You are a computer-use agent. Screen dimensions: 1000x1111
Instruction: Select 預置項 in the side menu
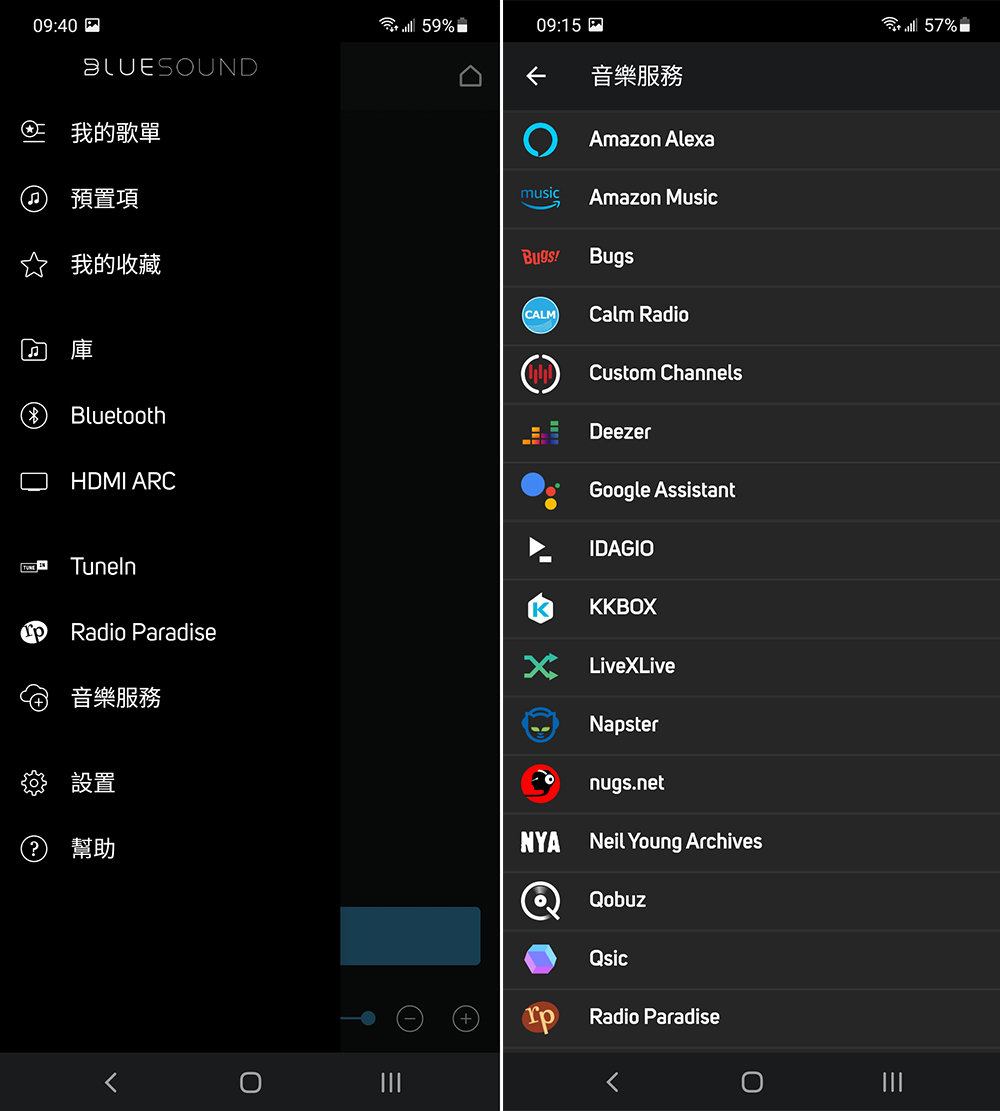(104, 198)
